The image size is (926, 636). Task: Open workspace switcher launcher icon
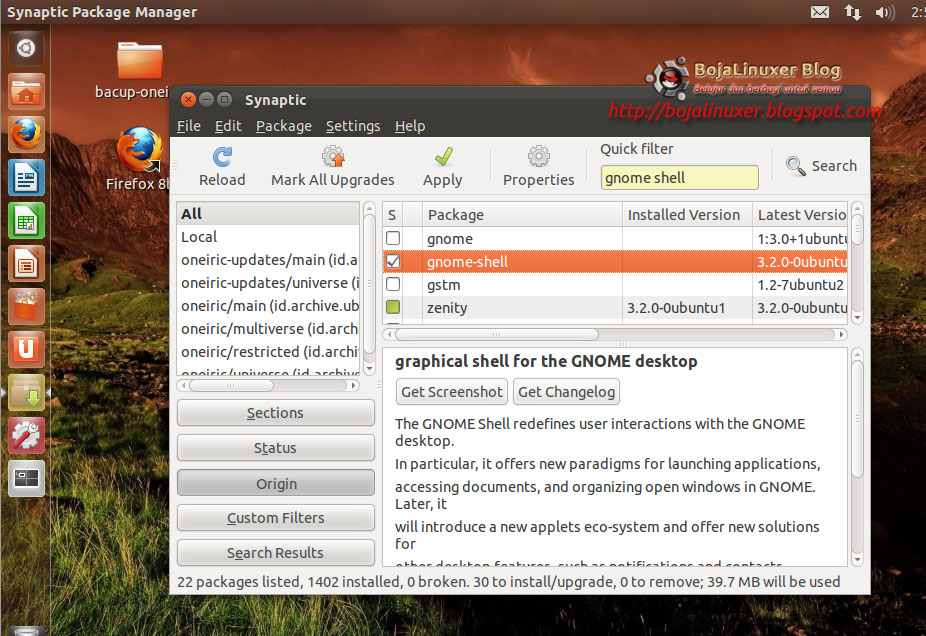coord(26,479)
